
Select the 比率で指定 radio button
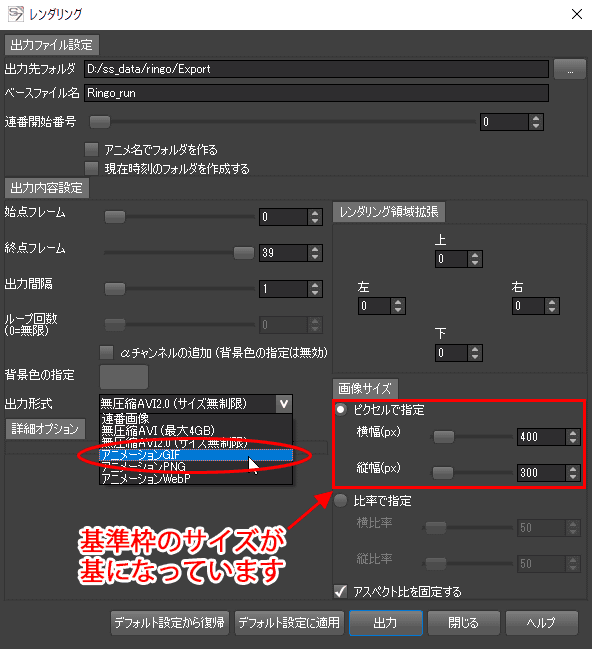341,501
